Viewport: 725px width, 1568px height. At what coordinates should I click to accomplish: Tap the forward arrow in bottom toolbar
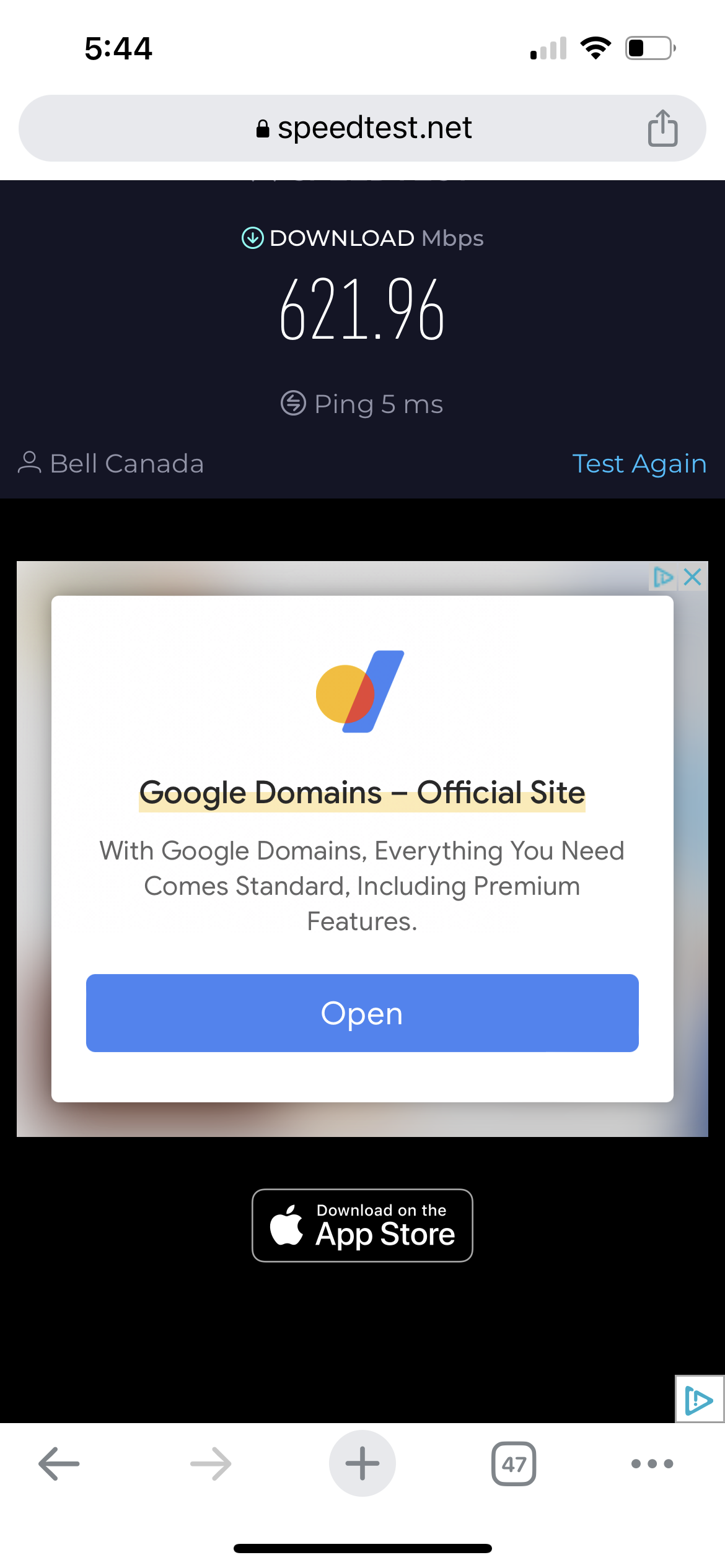pos(211,1464)
